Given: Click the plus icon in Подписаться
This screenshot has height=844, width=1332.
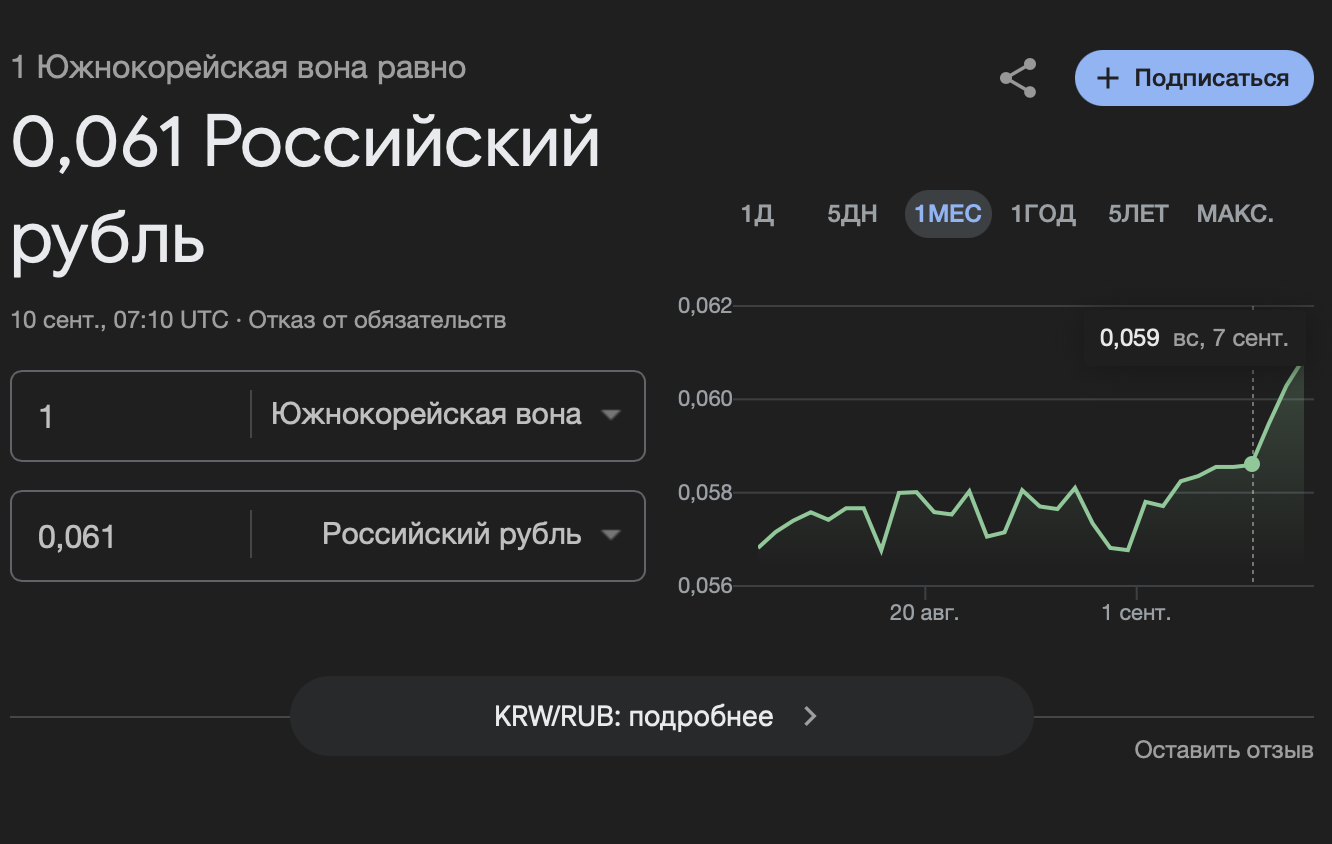Looking at the screenshot, I should (x=1107, y=78).
